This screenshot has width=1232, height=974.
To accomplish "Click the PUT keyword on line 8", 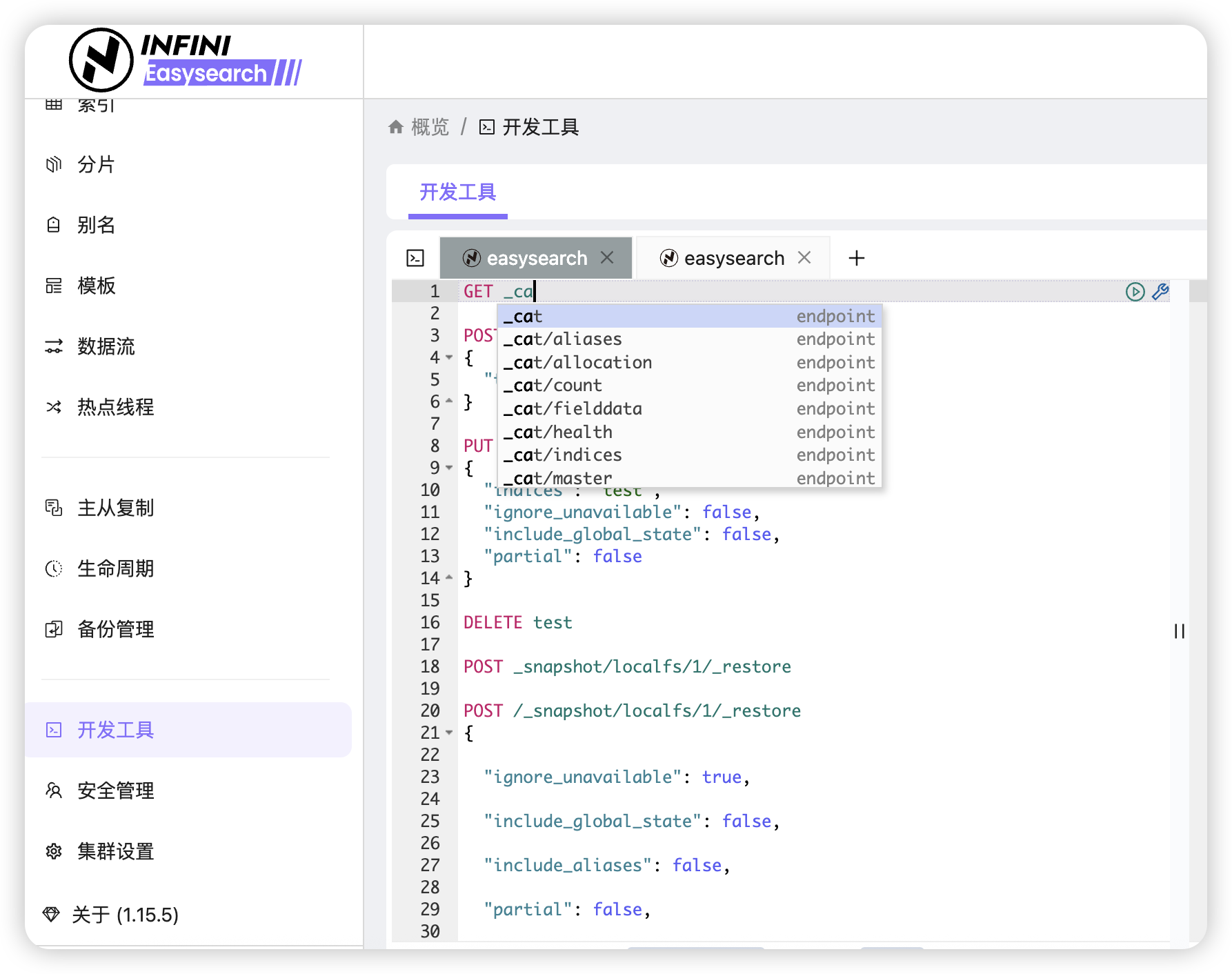I will (x=478, y=446).
